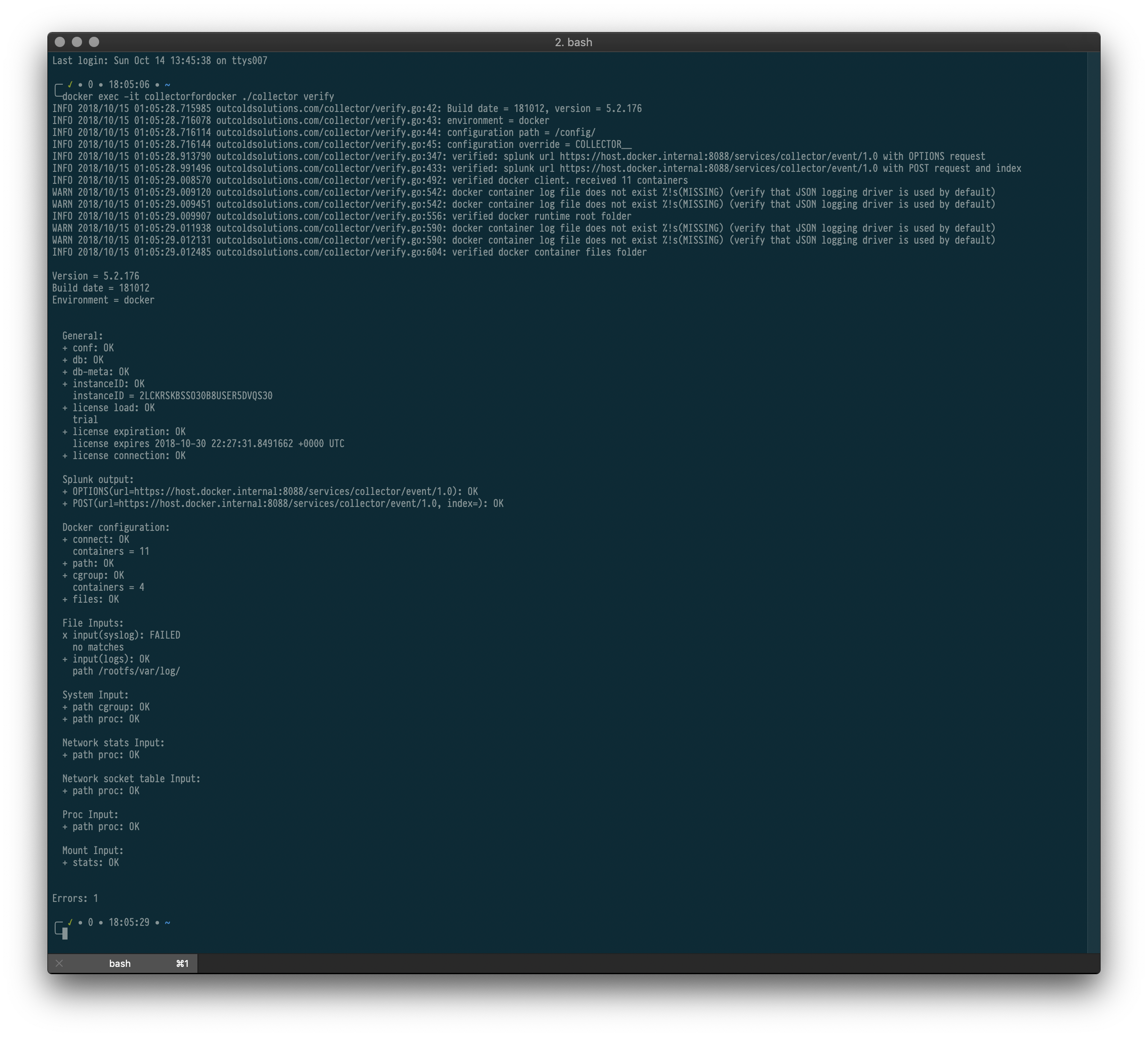Screen dimensions: 1148x1037
Task: Click the green check mark in first prompt
Action: 70,84
